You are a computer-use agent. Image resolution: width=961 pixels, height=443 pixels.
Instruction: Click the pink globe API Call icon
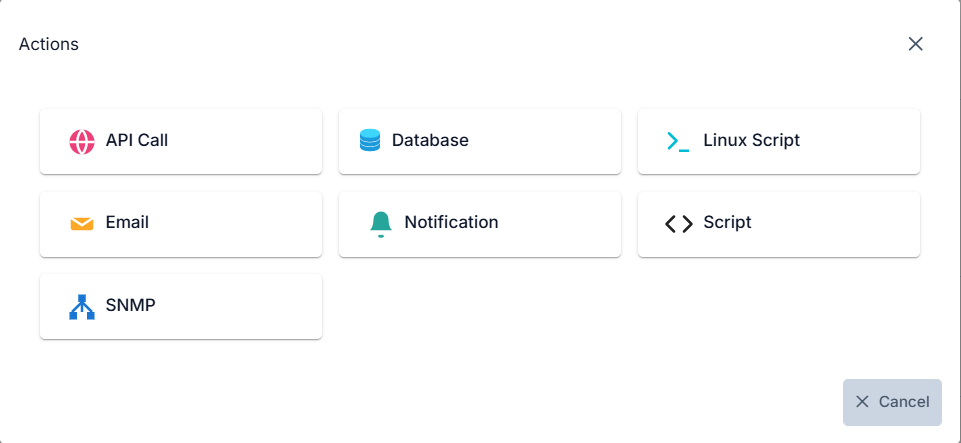coord(82,141)
